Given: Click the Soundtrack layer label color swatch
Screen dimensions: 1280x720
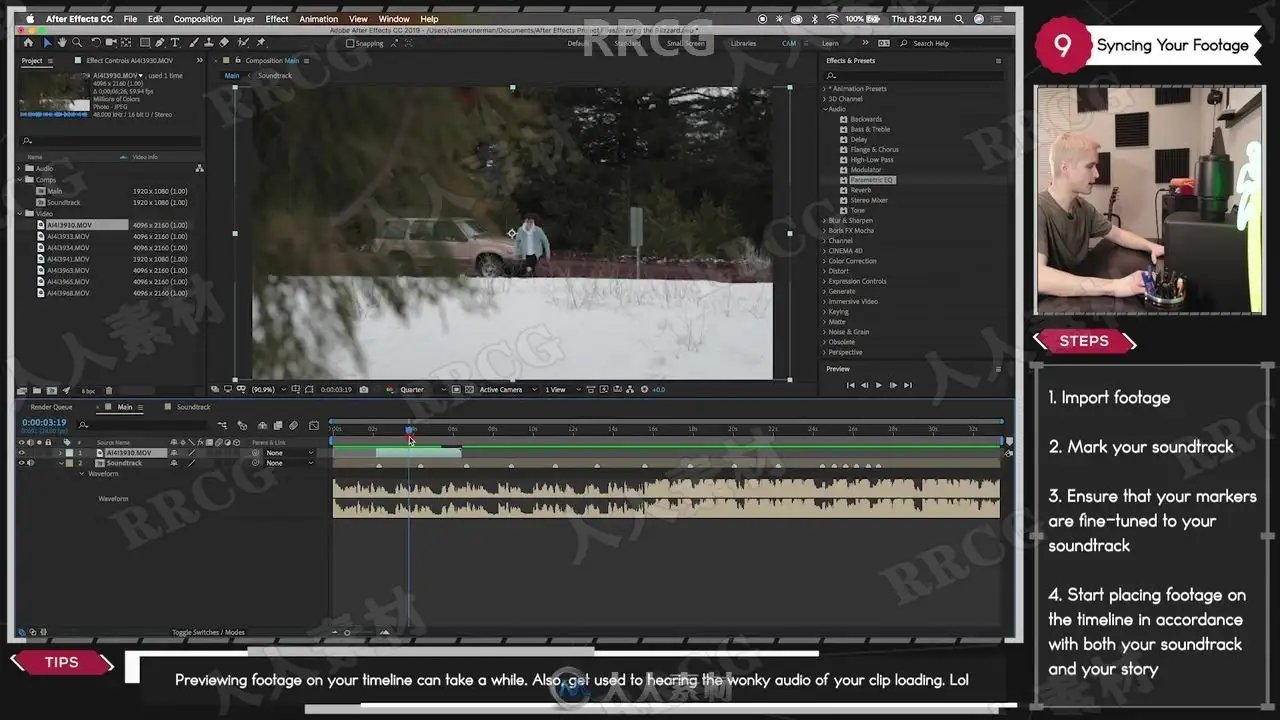Looking at the screenshot, I should (x=69, y=463).
